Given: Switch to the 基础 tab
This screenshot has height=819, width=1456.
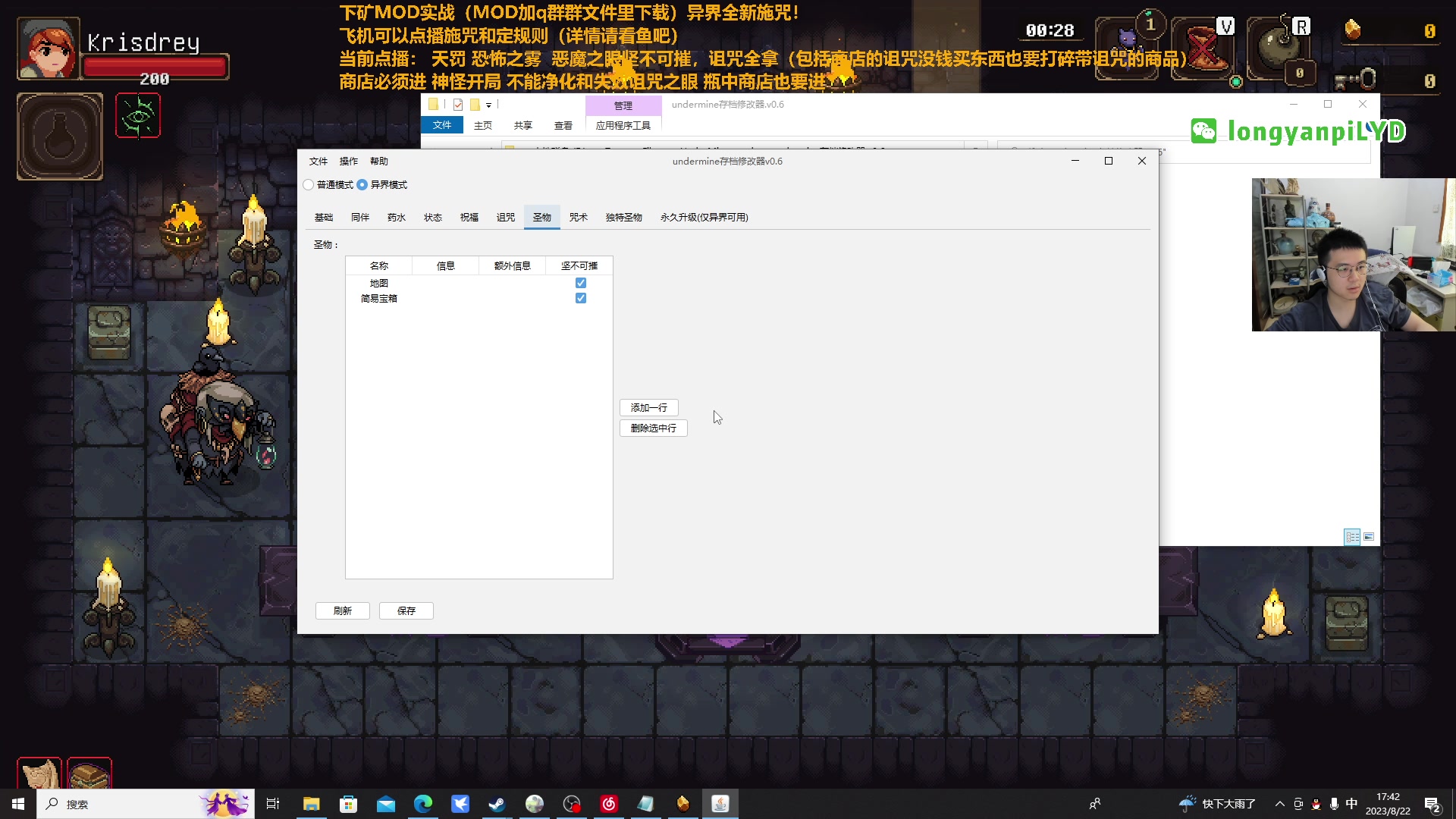Looking at the screenshot, I should point(324,218).
